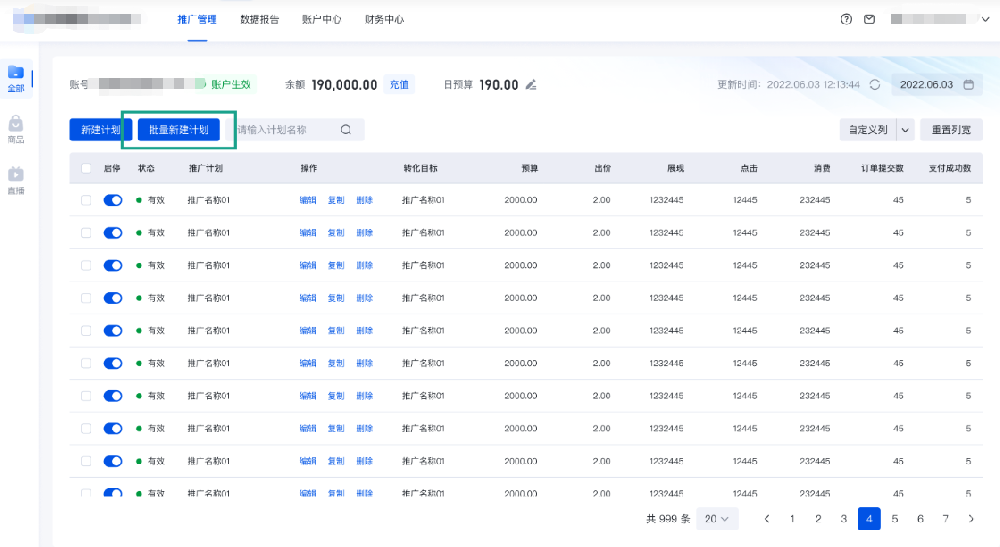Click the help question mark icon

[x=847, y=19]
